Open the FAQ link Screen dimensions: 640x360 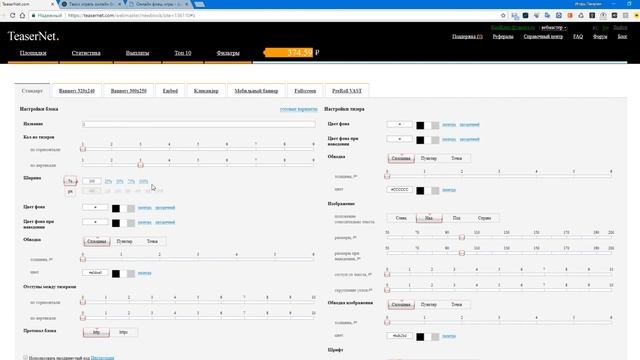coord(578,37)
